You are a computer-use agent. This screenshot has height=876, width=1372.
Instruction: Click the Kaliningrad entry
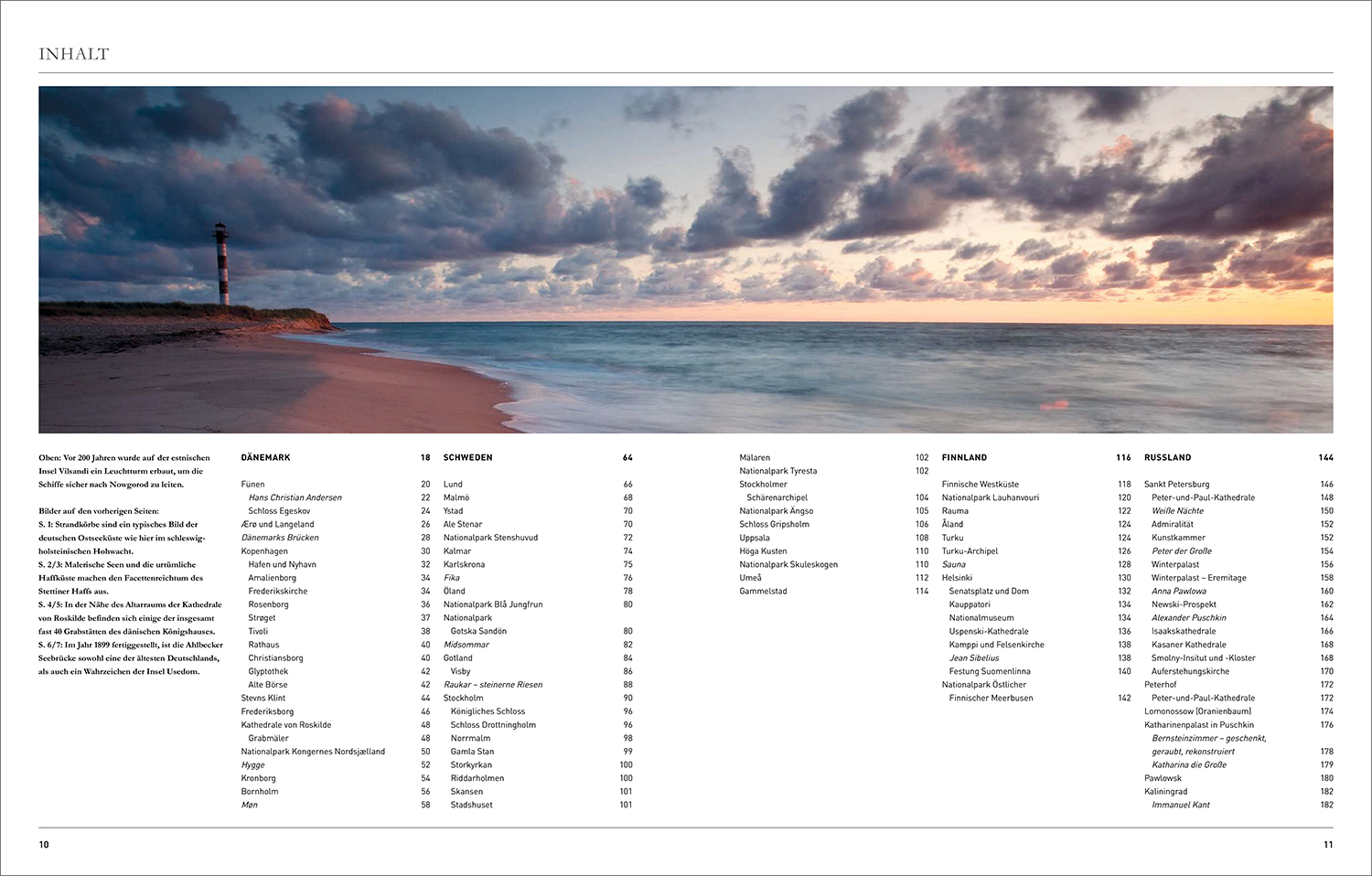1165,792
